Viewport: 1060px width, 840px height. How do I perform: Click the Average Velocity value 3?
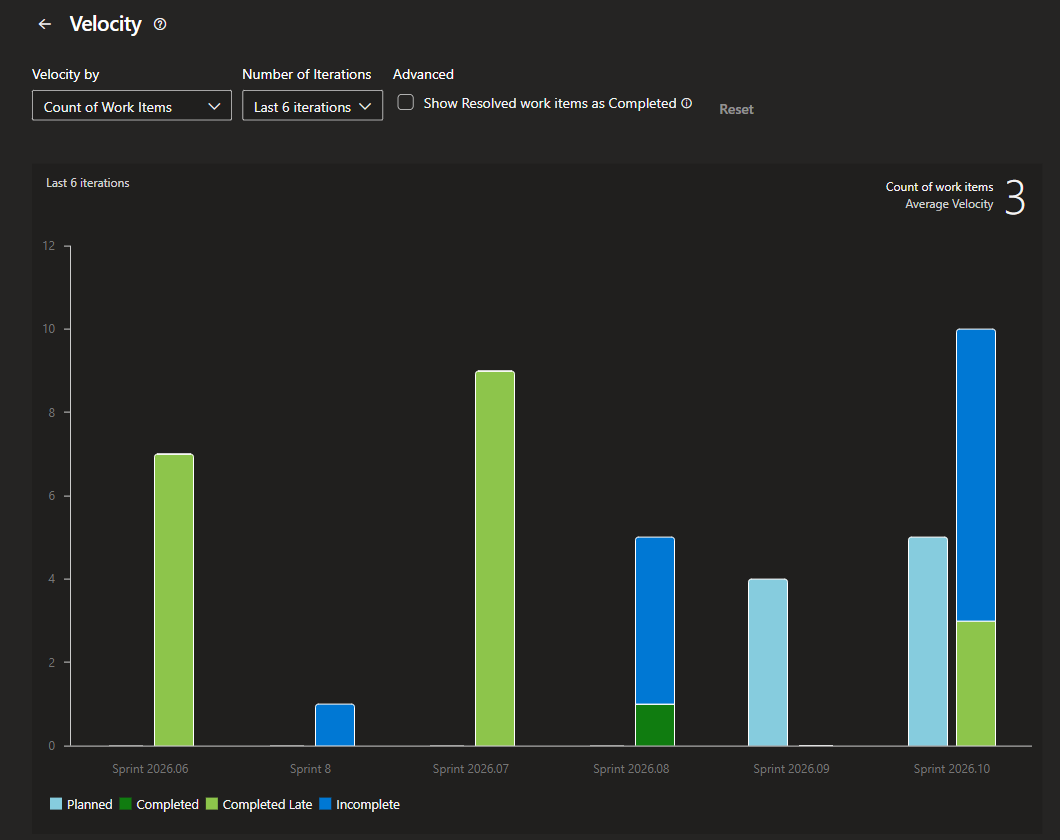[x=1015, y=197]
